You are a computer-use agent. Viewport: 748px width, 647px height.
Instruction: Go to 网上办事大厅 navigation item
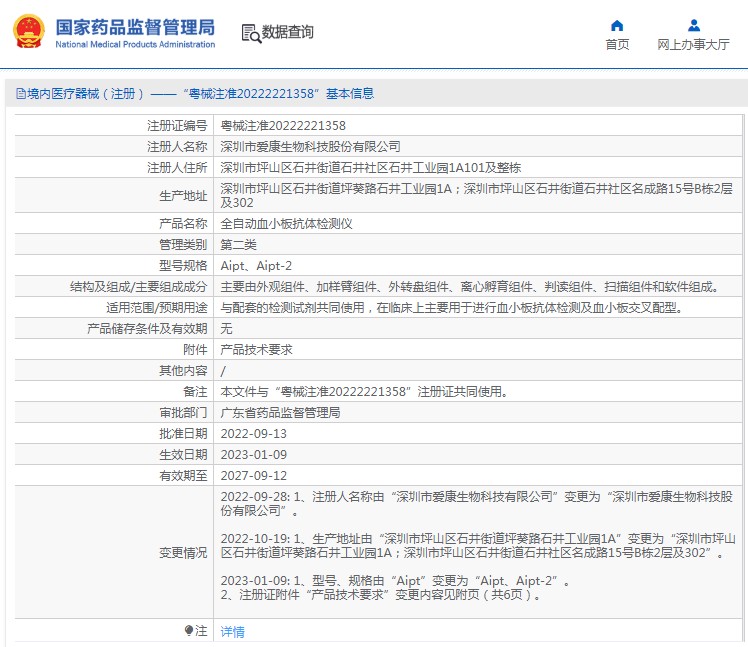(693, 45)
